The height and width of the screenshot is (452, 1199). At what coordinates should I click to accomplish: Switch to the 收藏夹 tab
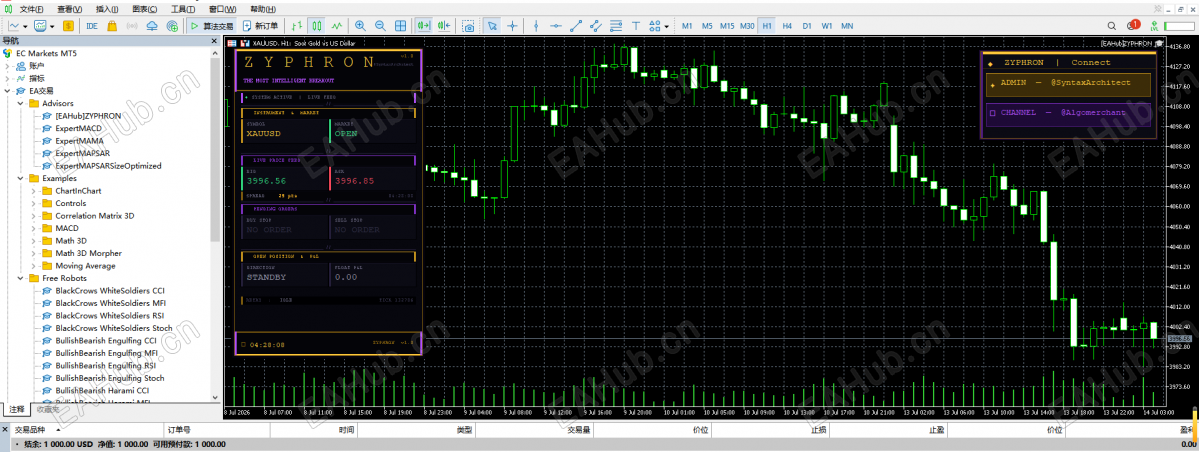(47, 409)
